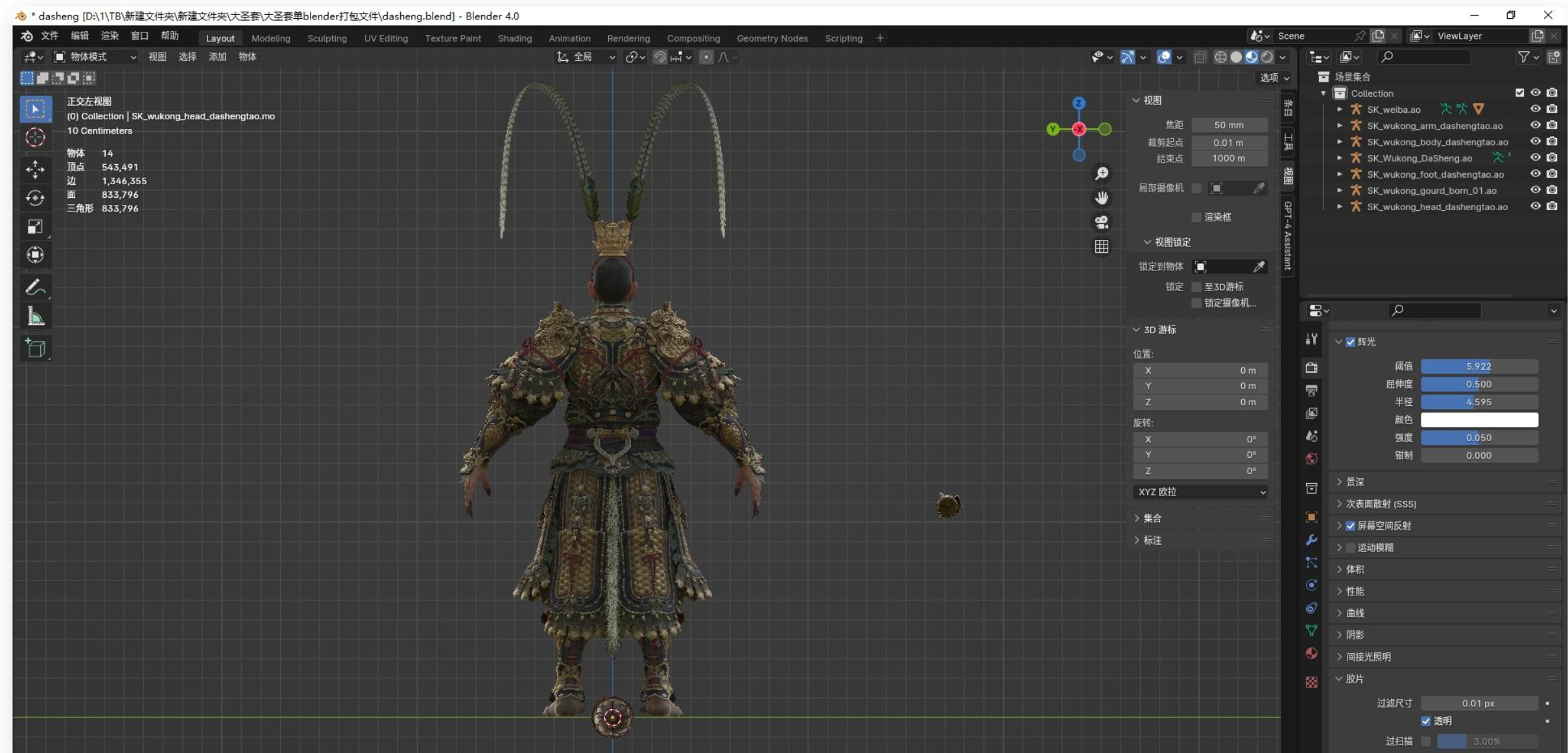Select the Annotate pencil tool
This screenshot has height=753, width=1568.
click(x=35, y=287)
